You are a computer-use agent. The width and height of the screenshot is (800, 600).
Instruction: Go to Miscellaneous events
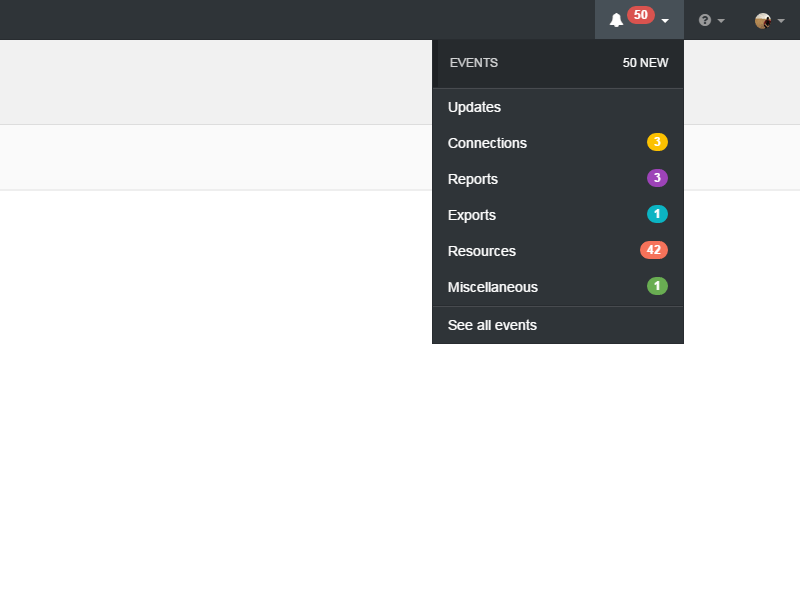coord(493,287)
